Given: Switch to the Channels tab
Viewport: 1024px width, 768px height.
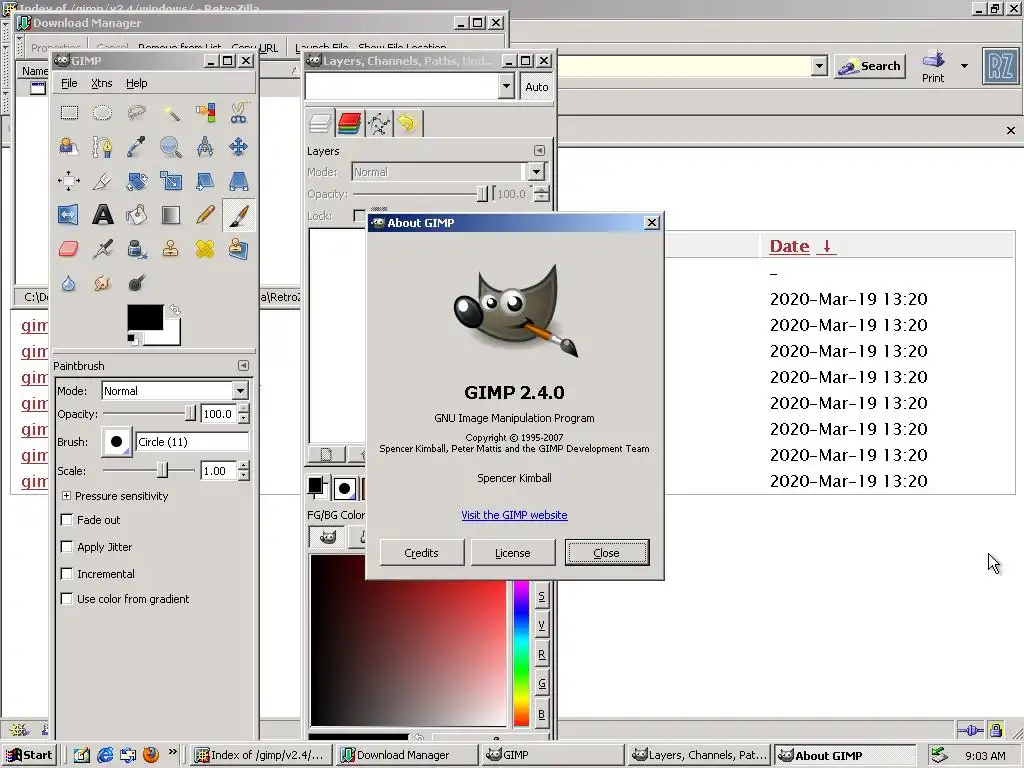Looking at the screenshot, I should 349,123.
